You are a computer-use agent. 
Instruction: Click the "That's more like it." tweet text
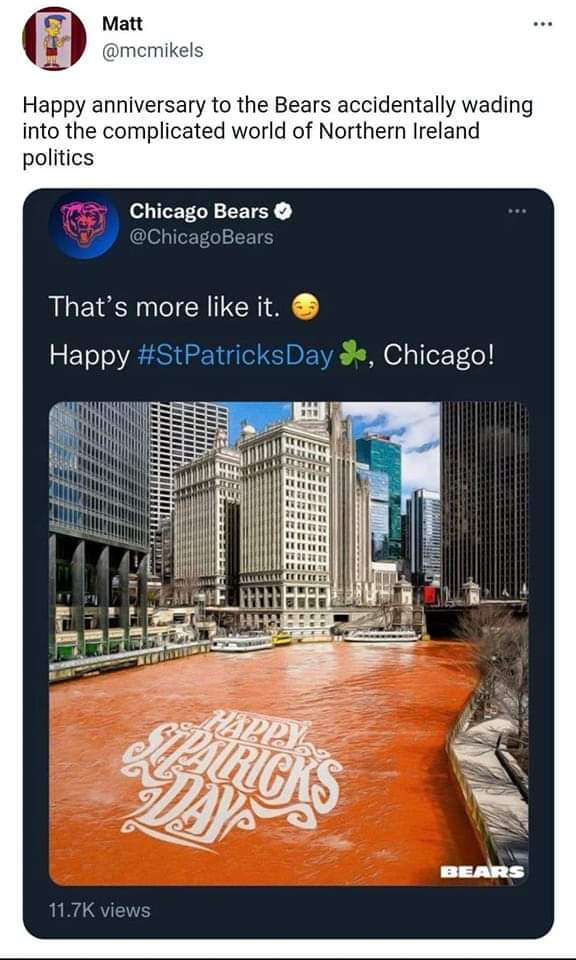[164, 307]
